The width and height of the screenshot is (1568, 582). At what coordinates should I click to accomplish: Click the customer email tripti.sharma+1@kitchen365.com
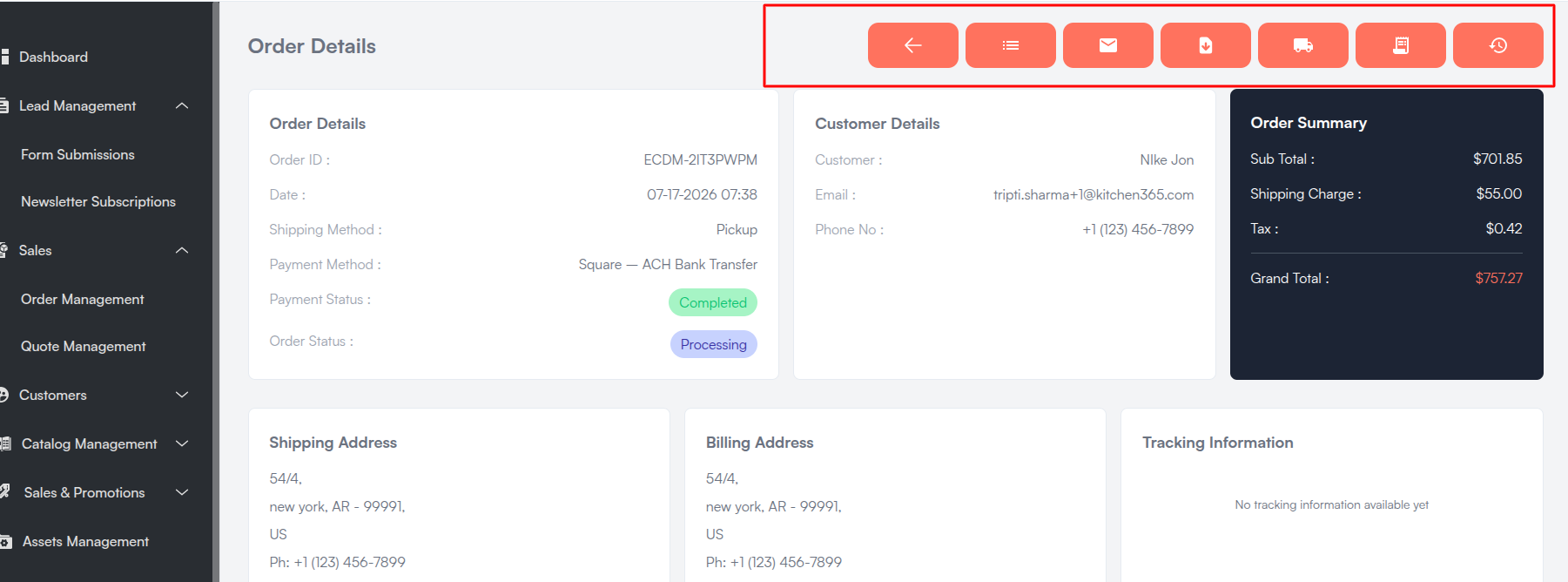pyautogui.click(x=1094, y=194)
